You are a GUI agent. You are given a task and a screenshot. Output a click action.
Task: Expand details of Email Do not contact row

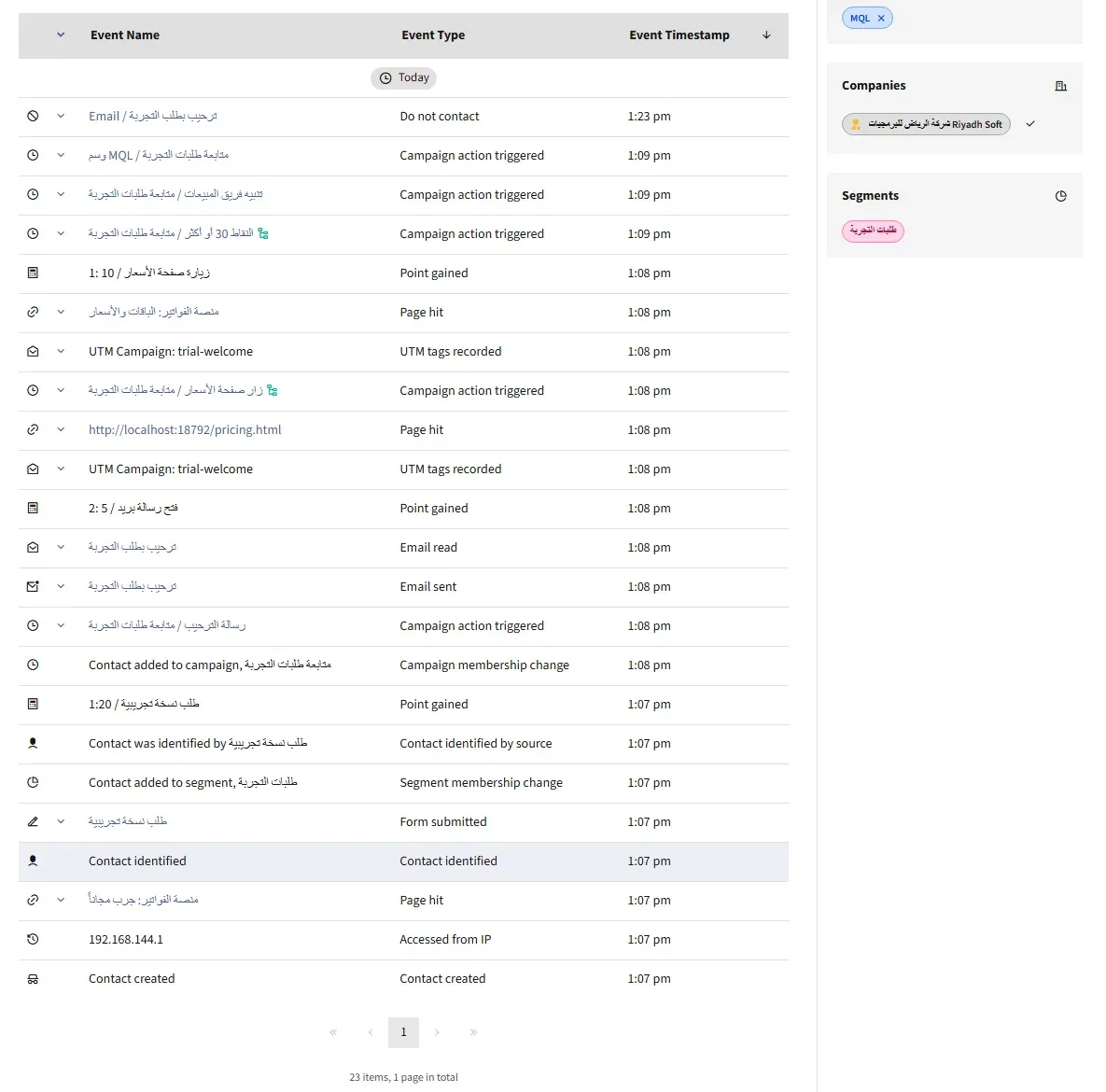[x=61, y=116]
